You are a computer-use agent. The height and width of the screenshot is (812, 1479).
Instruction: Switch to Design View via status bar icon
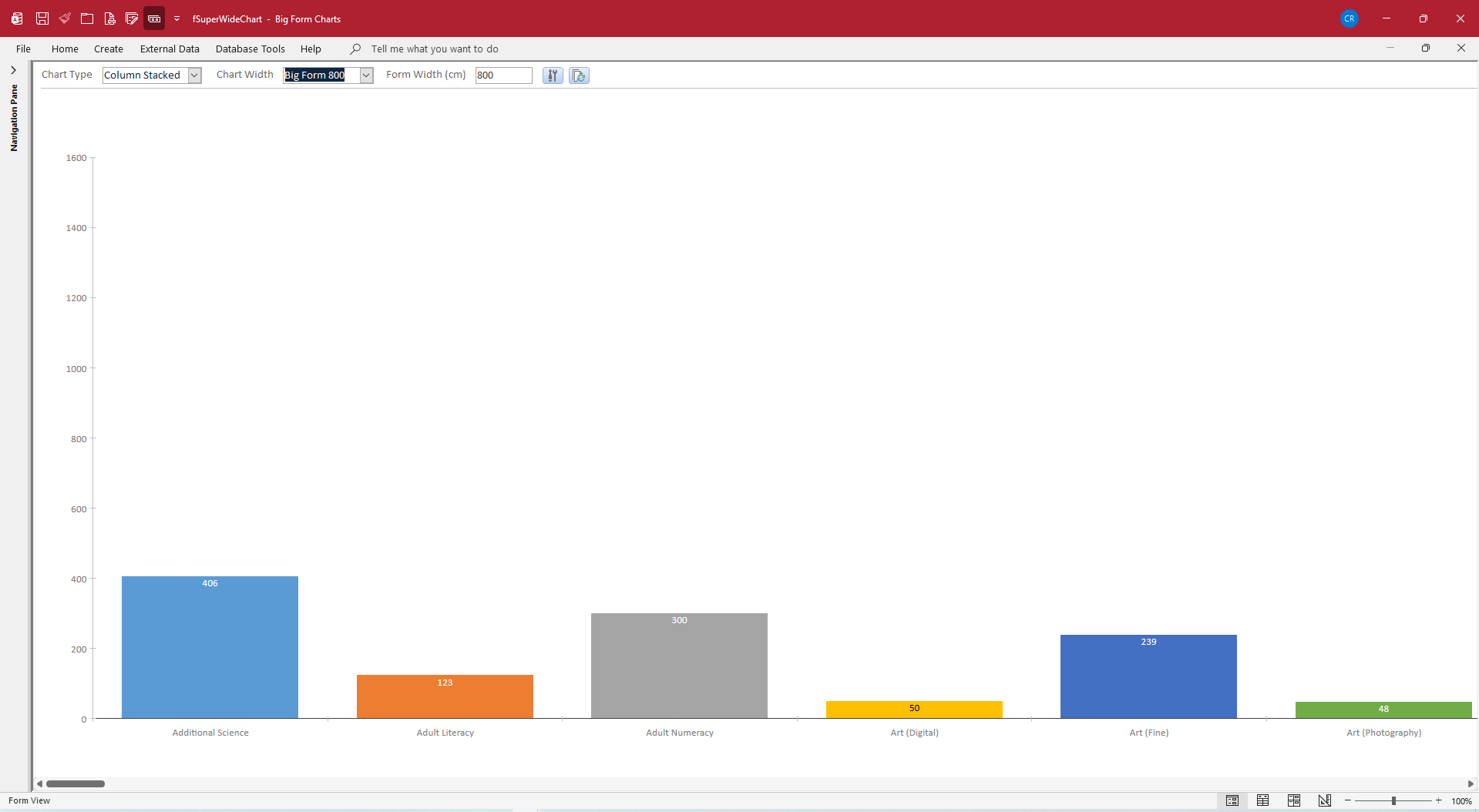1325,800
